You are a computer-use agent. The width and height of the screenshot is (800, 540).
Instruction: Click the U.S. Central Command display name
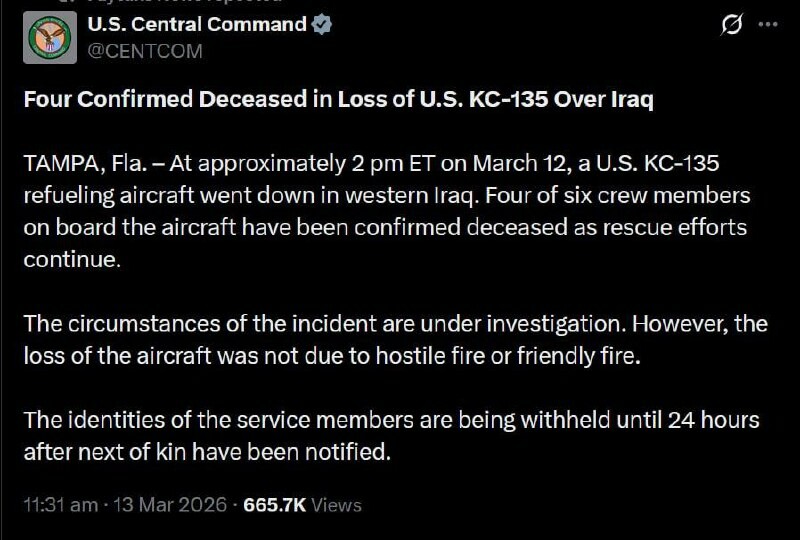[x=197, y=25]
